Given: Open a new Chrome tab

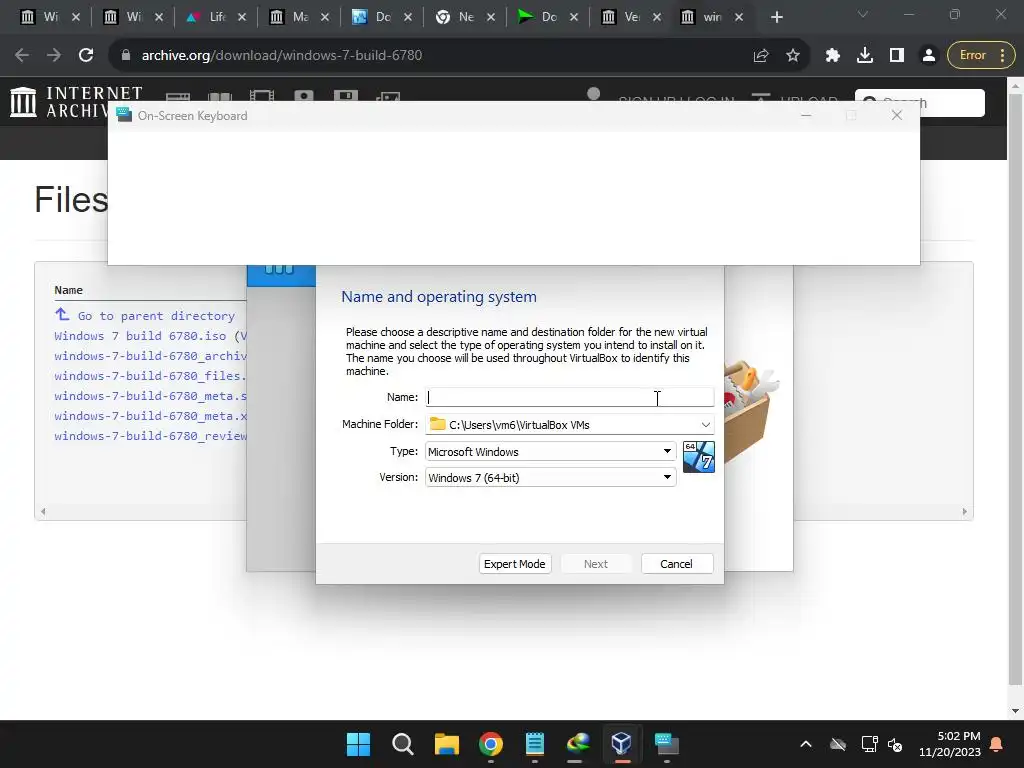Looking at the screenshot, I should pyautogui.click(x=776, y=18).
